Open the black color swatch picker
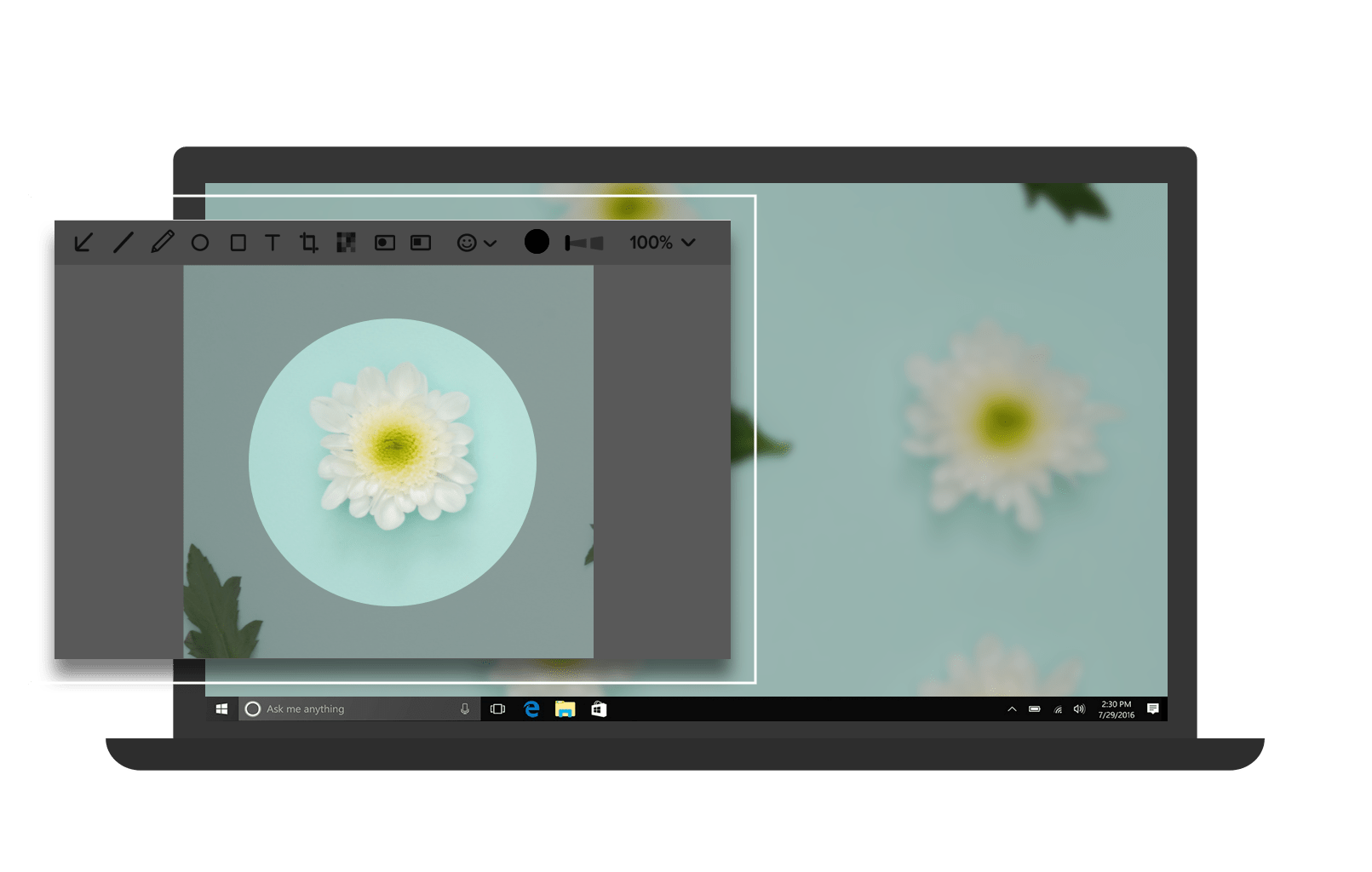1372x872 pixels. pyautogui.click(x=537, y=242)
